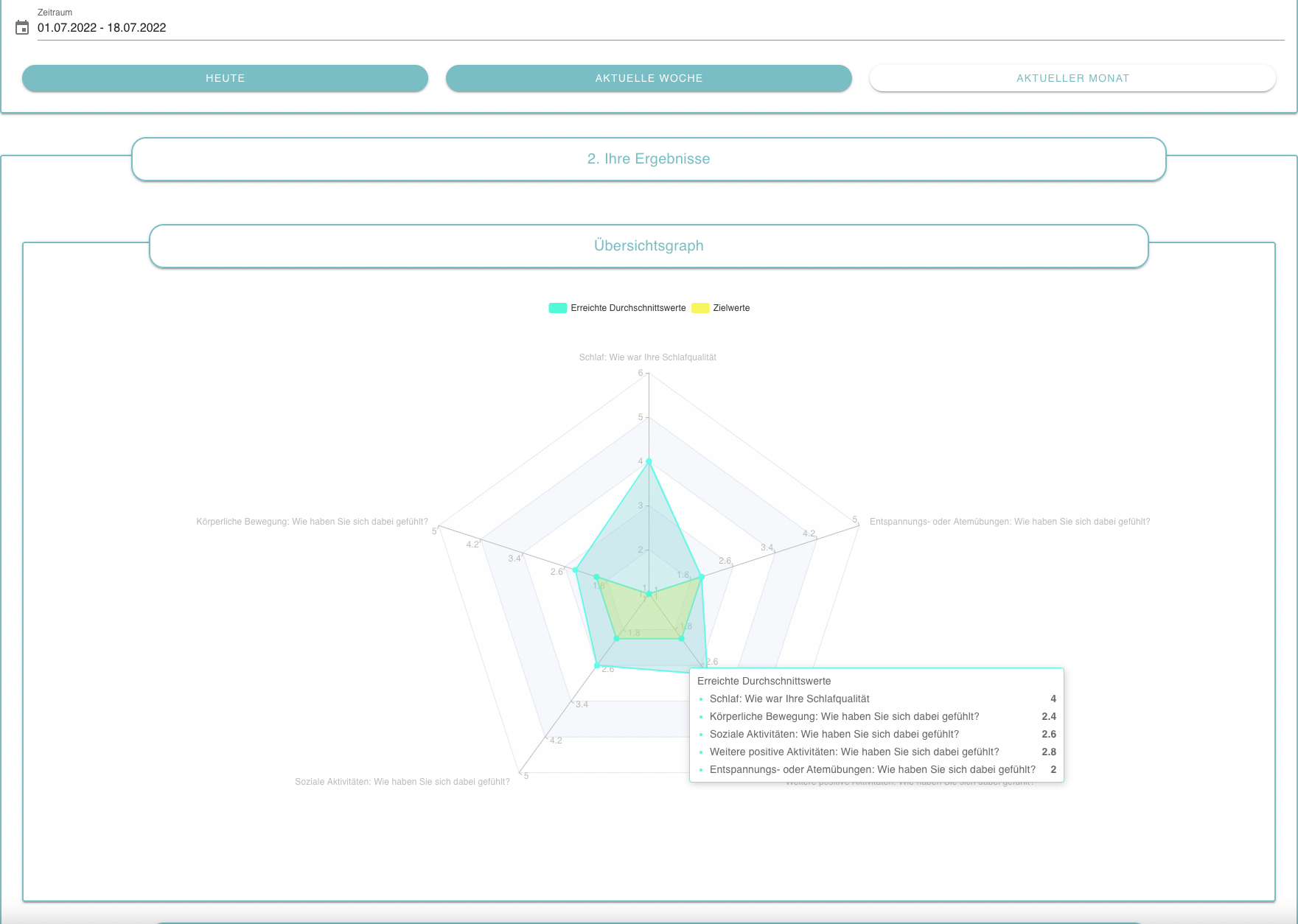Choose the AKTUELLE WOCHE button
1298x924 pixels.
[649, 78]
